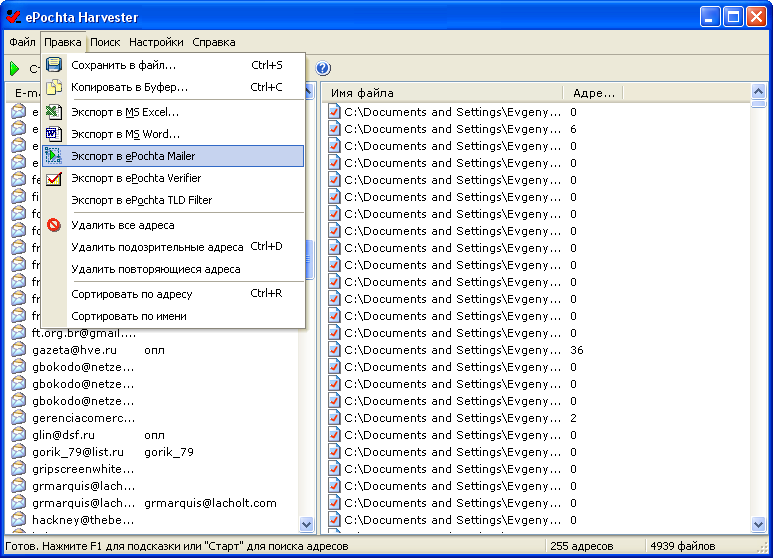Open the 'Настройки' menu in the menu bar
The height and width of the screenshot is (558, 773).
pos(156,42)
